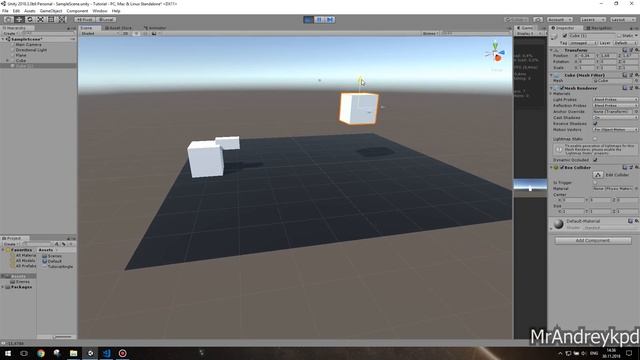Click the Pause button

(319, 20)
